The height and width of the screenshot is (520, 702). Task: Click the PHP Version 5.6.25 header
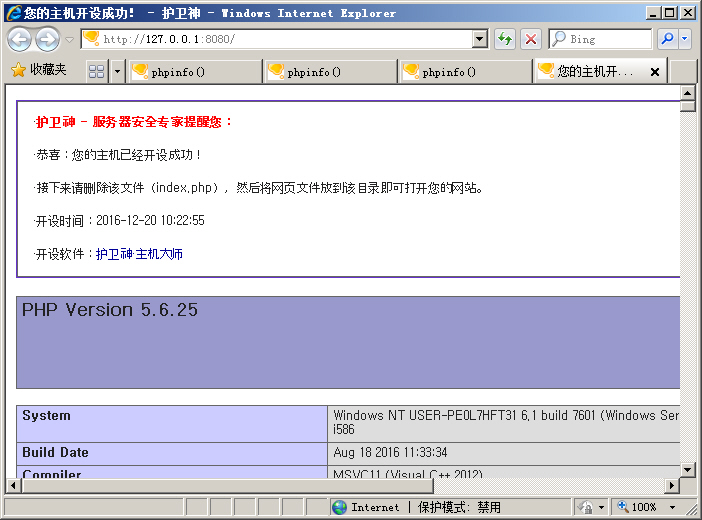click(110, 310)
